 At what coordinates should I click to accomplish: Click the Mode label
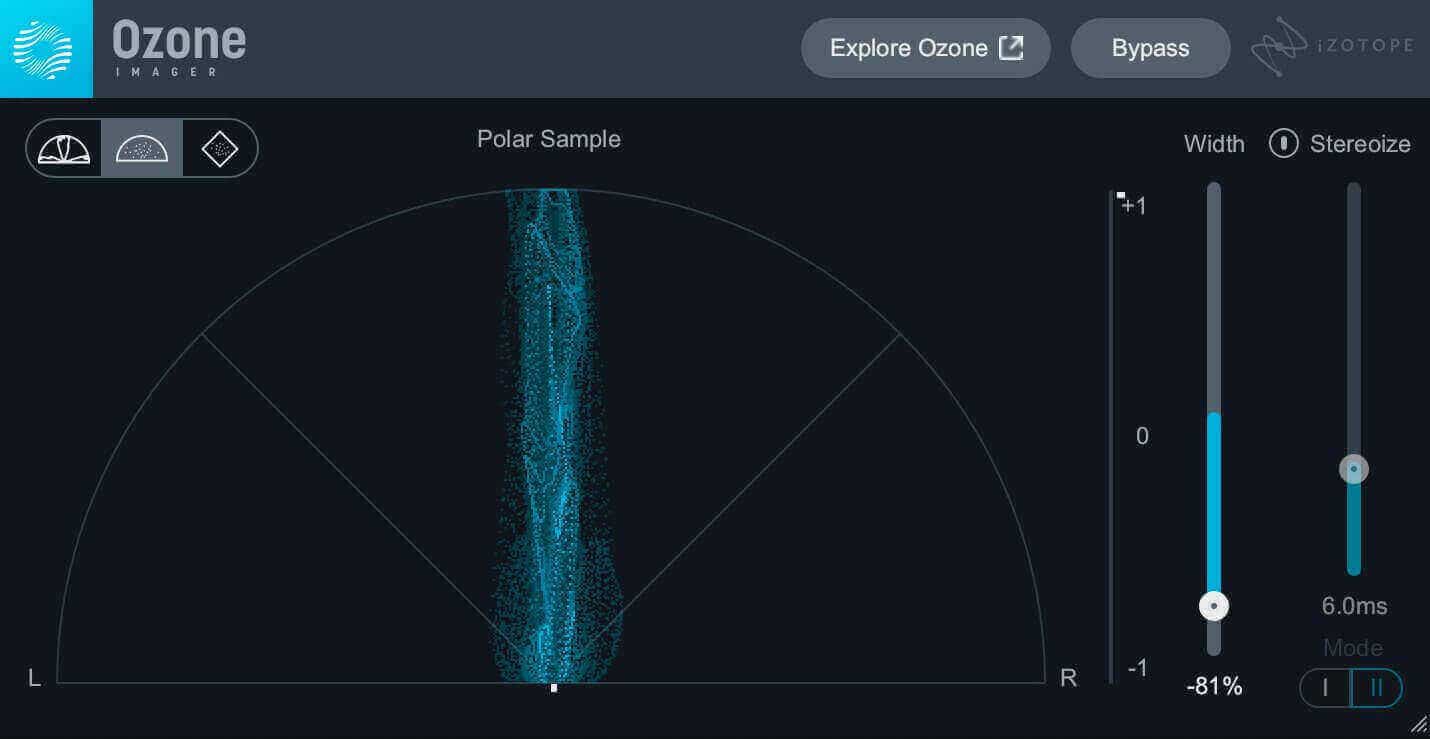(1353, 648)
